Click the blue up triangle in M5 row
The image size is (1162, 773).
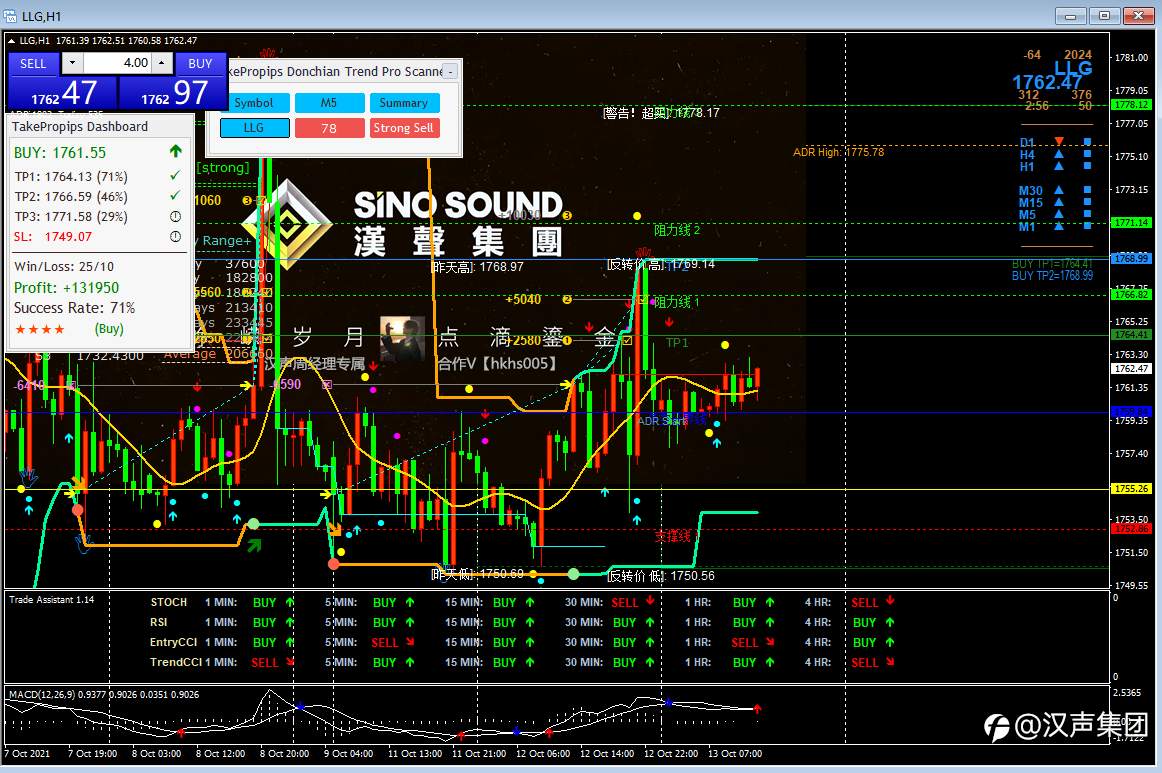pos(1059,214)
